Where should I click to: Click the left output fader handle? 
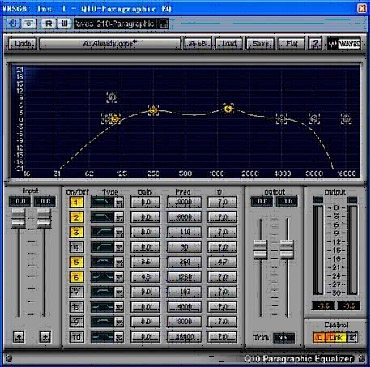coord(260,249)
